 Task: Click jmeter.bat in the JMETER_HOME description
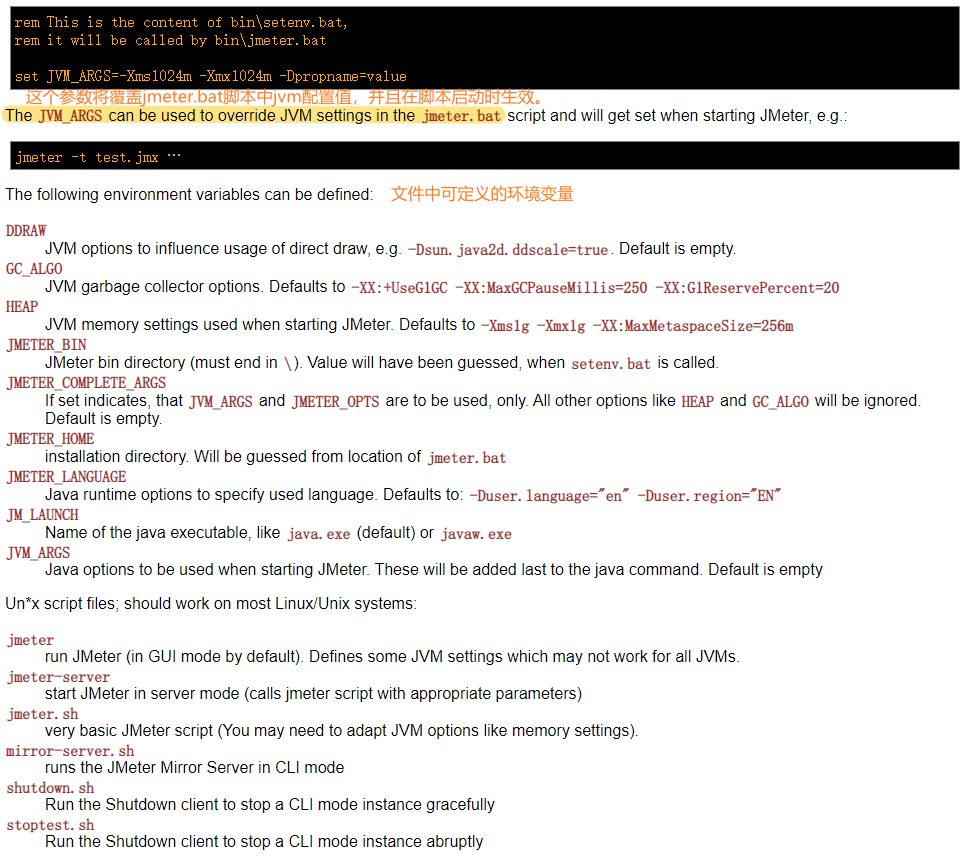[x=467, y=458]
